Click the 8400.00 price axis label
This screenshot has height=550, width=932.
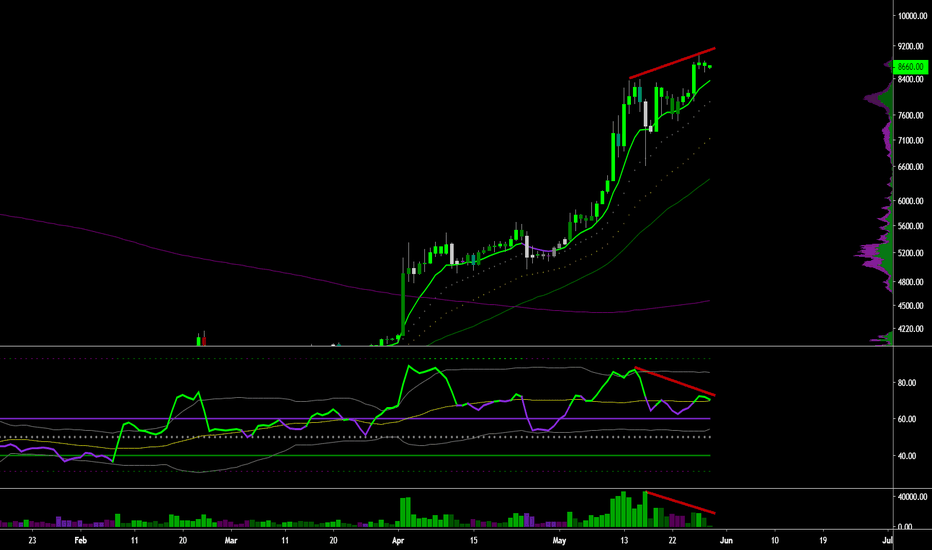point(911,79)
